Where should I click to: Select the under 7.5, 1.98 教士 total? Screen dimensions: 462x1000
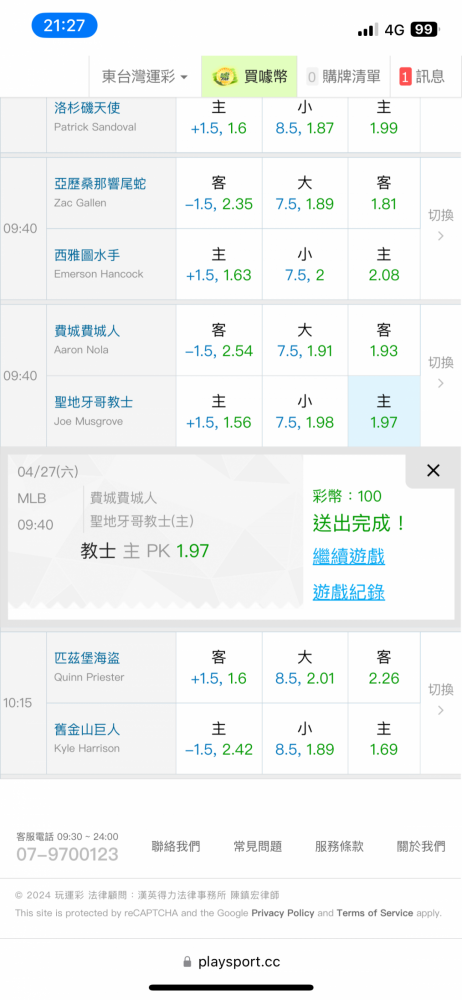point(304,411)
